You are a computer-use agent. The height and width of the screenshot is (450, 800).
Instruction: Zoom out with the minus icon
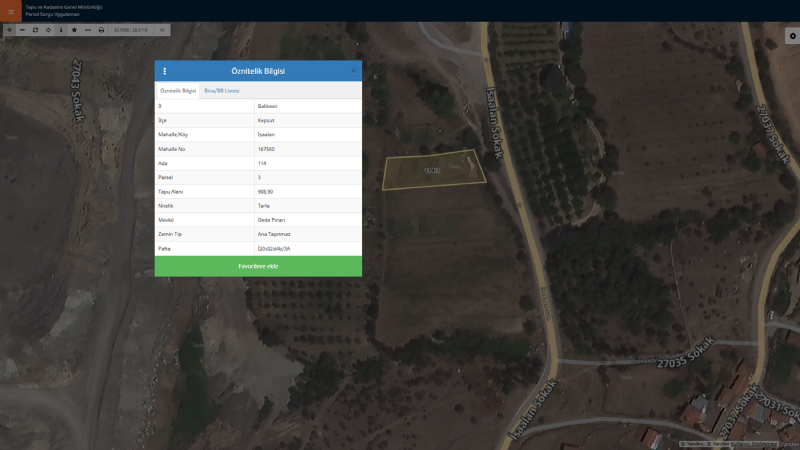point(22,30)
